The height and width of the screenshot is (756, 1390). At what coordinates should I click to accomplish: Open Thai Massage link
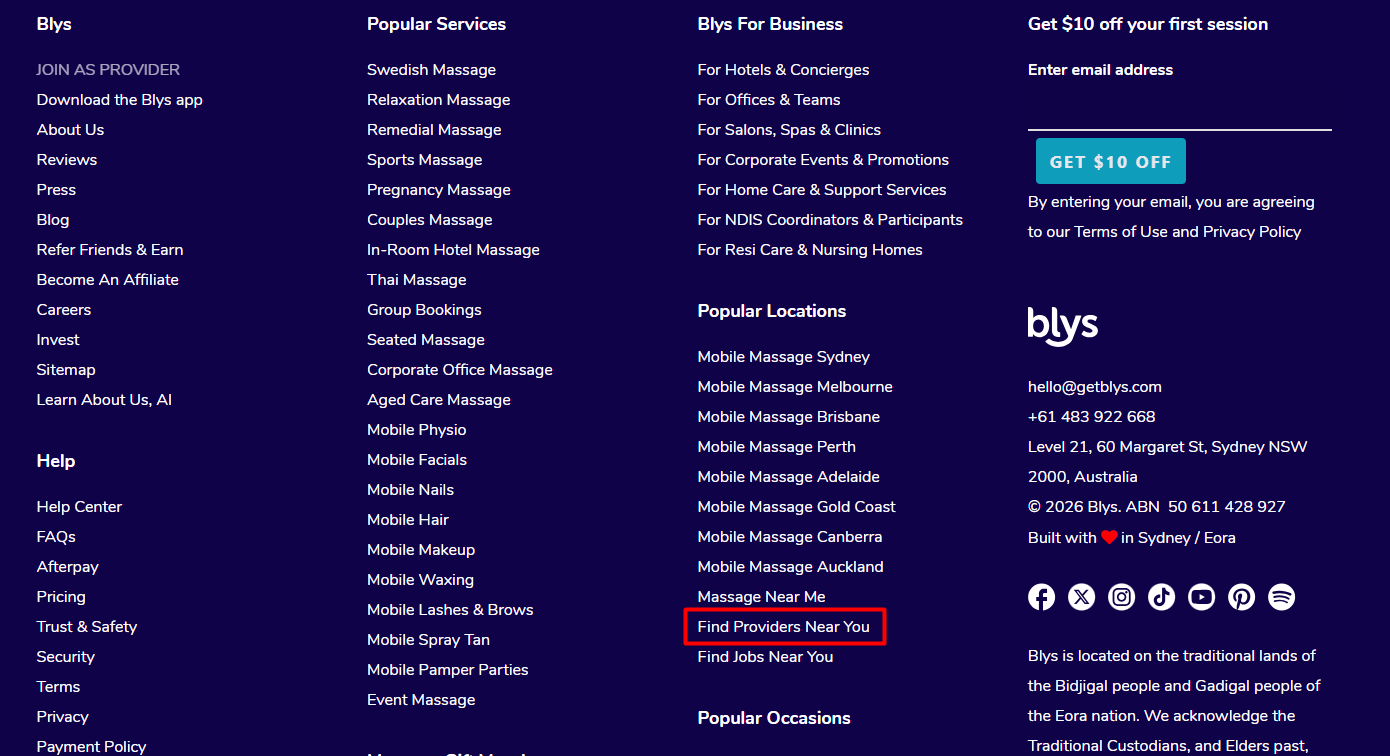pyautogui.click(x=417, y=280)
